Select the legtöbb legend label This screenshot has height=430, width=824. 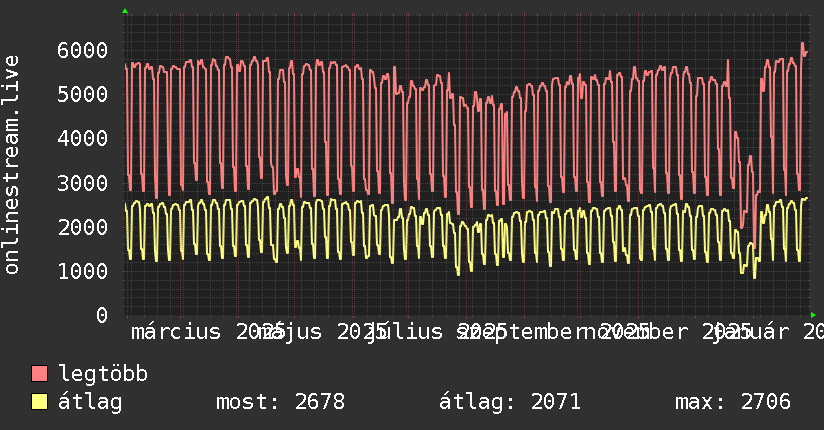coord(103,374)
